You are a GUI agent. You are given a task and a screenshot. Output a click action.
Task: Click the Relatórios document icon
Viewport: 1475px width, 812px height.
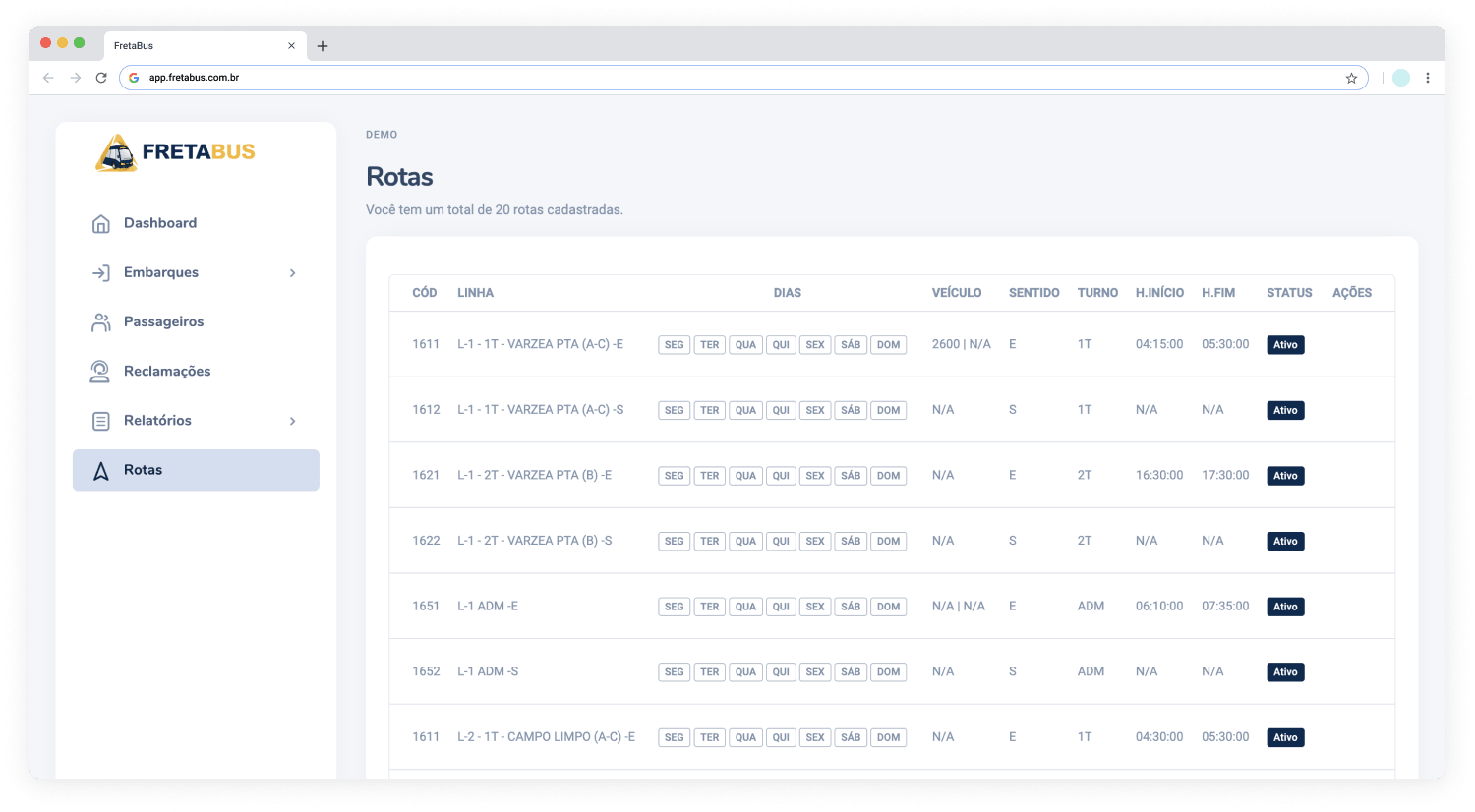click(x=100, y=421)
